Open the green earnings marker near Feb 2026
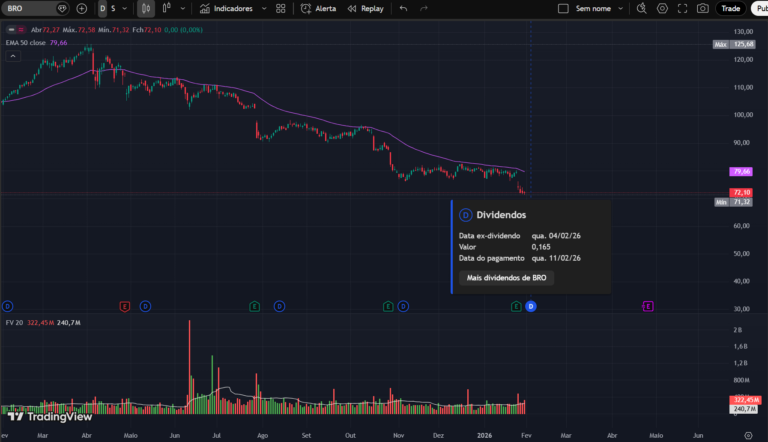The image size is (768, 442). point(516,307)
